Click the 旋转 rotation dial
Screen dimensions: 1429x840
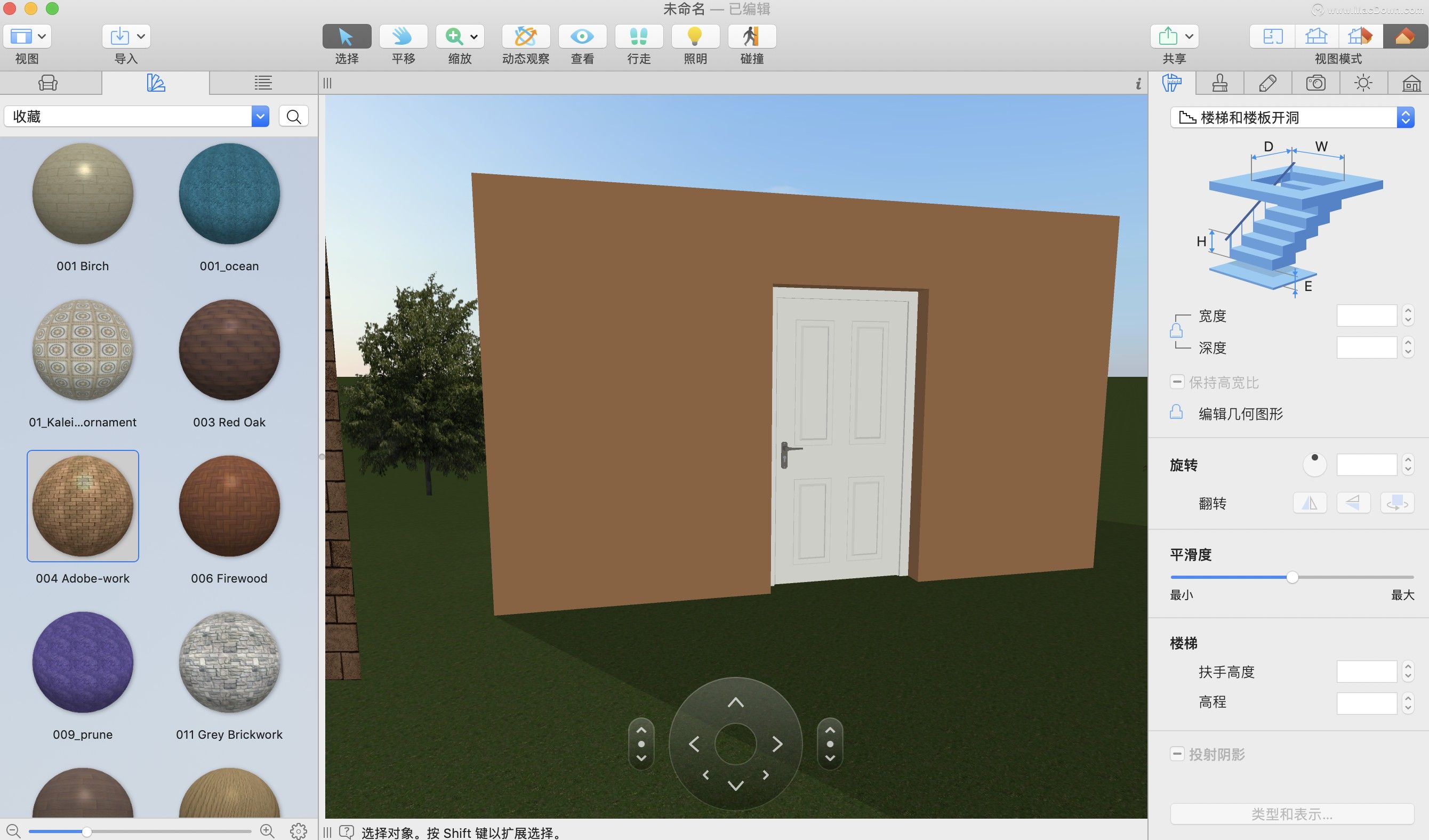click(1314, 464)
